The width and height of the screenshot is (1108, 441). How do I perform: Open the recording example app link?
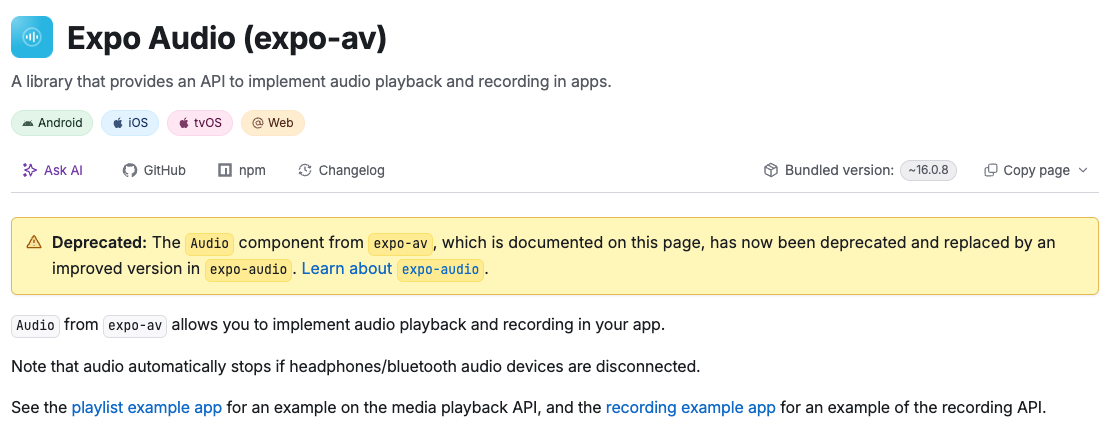tap(690, 408)
